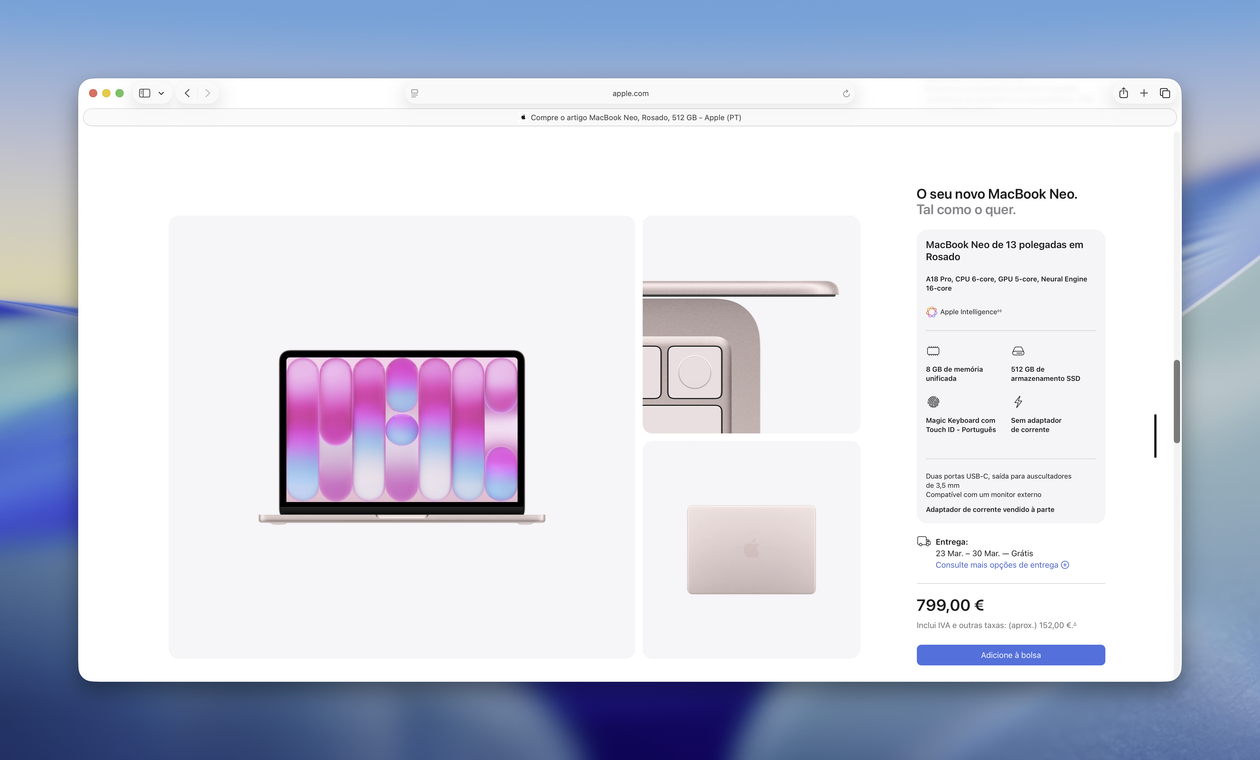Open the tab overview icon

tap(1164, 92)
